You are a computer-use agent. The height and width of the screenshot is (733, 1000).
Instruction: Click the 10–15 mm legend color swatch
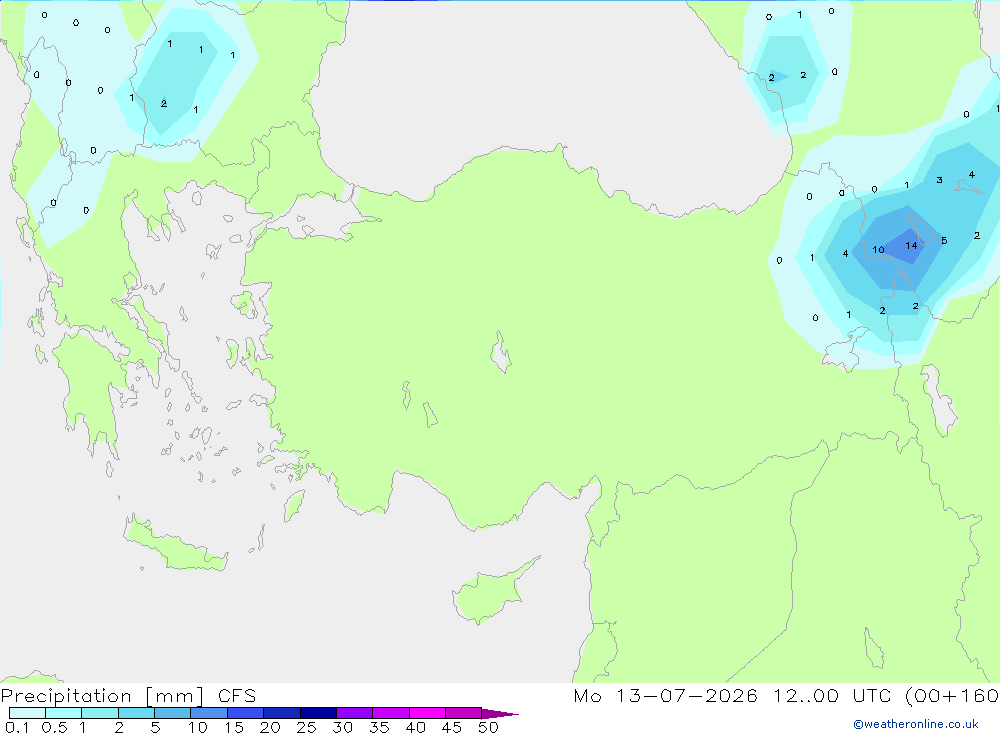(209, 713)
